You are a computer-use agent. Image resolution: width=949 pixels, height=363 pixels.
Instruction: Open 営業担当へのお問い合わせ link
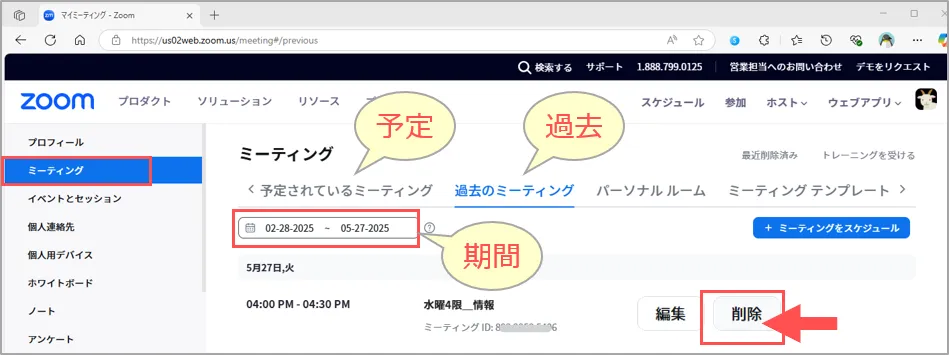[786, 67]
